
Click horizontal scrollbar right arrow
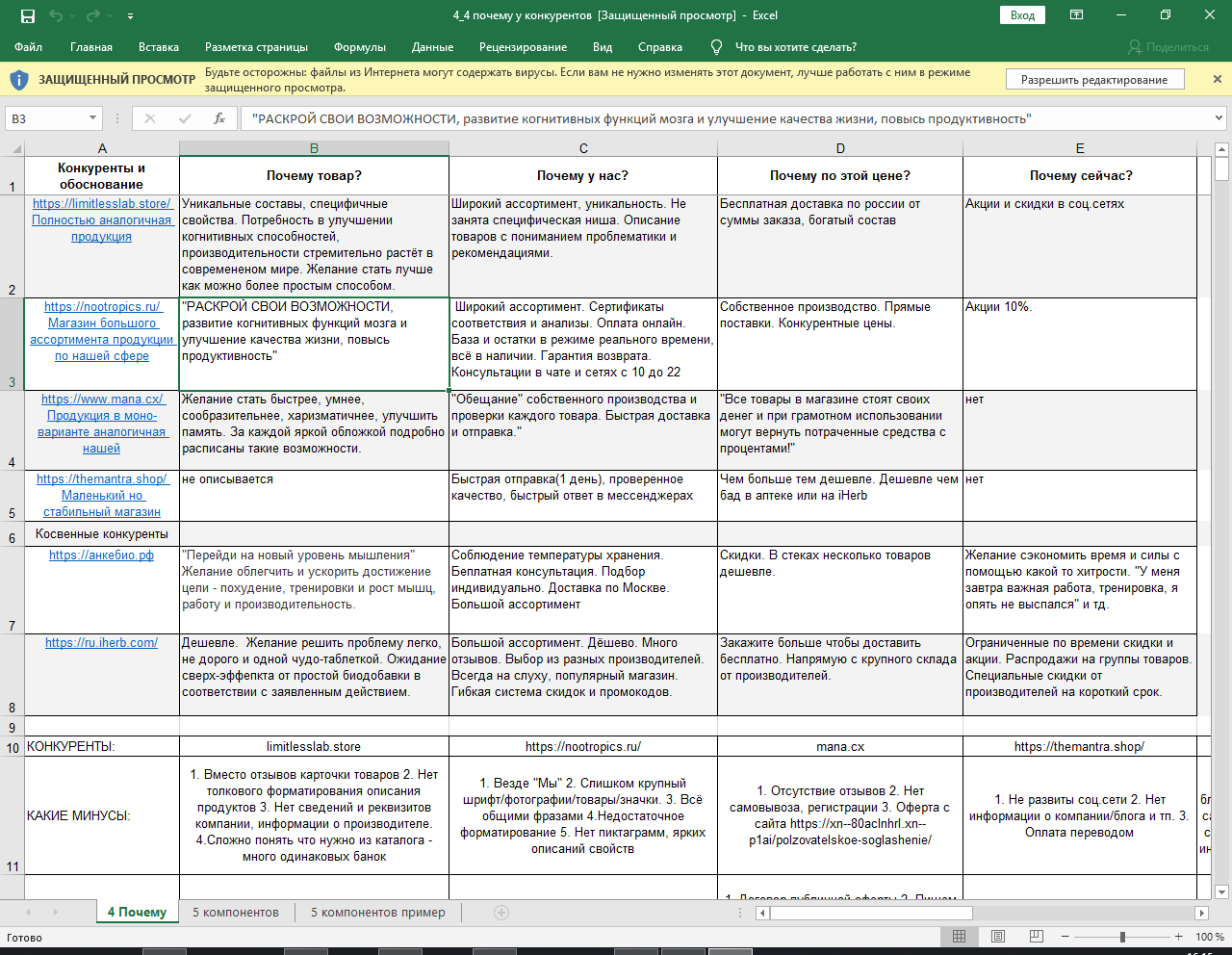(x=1201, y=913)
